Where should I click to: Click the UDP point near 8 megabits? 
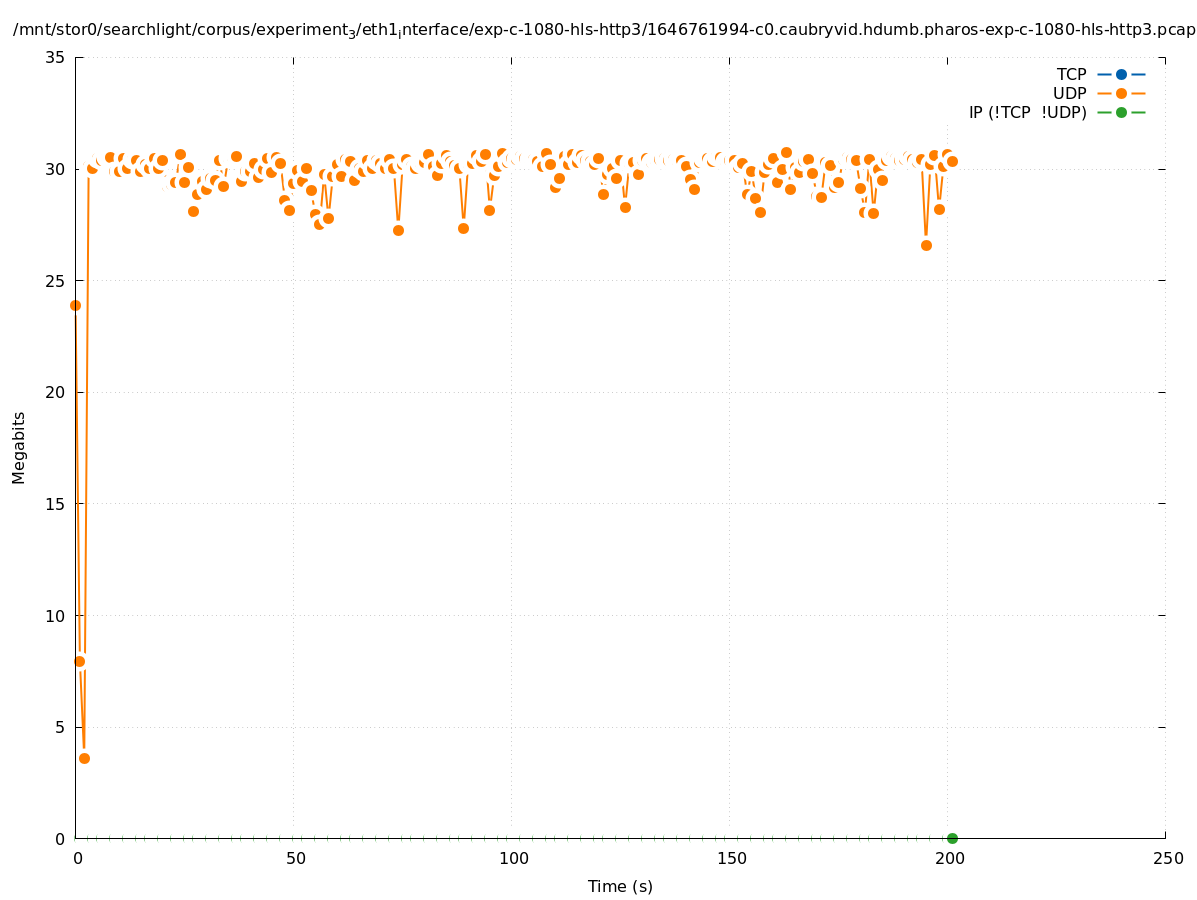click(79, 661)
